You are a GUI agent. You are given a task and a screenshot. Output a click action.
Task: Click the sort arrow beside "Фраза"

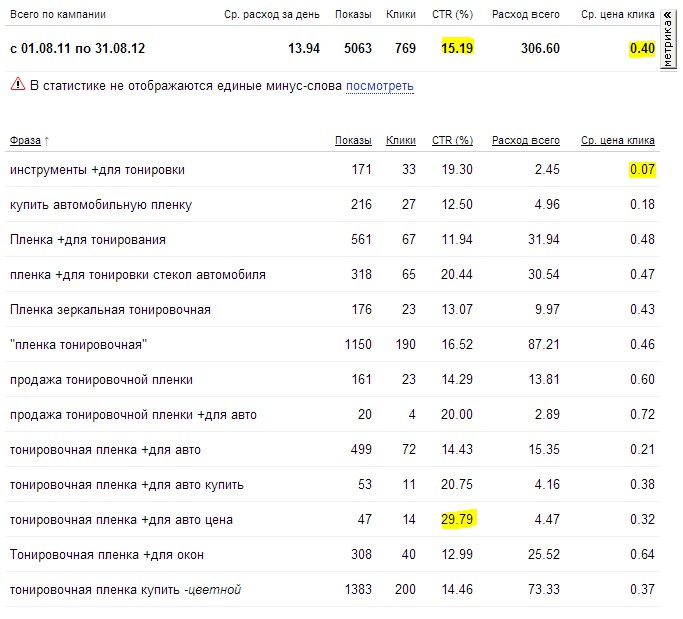coord(47,141)
